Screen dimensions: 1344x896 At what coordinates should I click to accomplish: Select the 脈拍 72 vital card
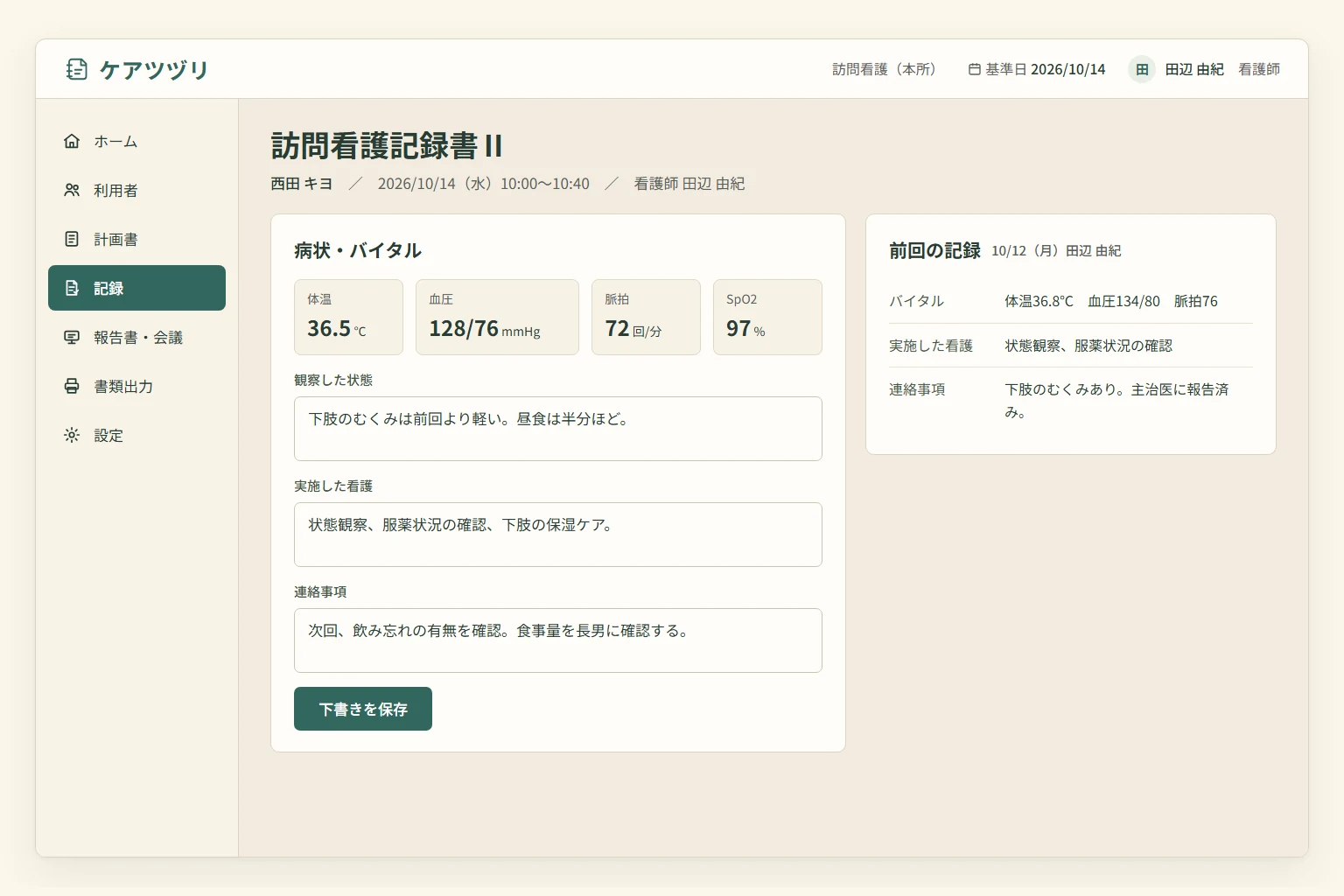tap(646, 317)
